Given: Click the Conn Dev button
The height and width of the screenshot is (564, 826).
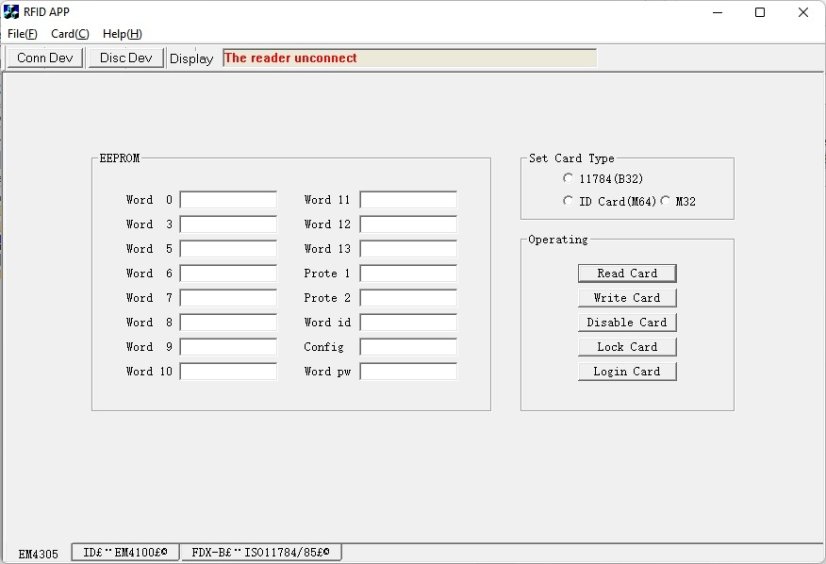Looking at the screenshot, I should coord(45,58).
